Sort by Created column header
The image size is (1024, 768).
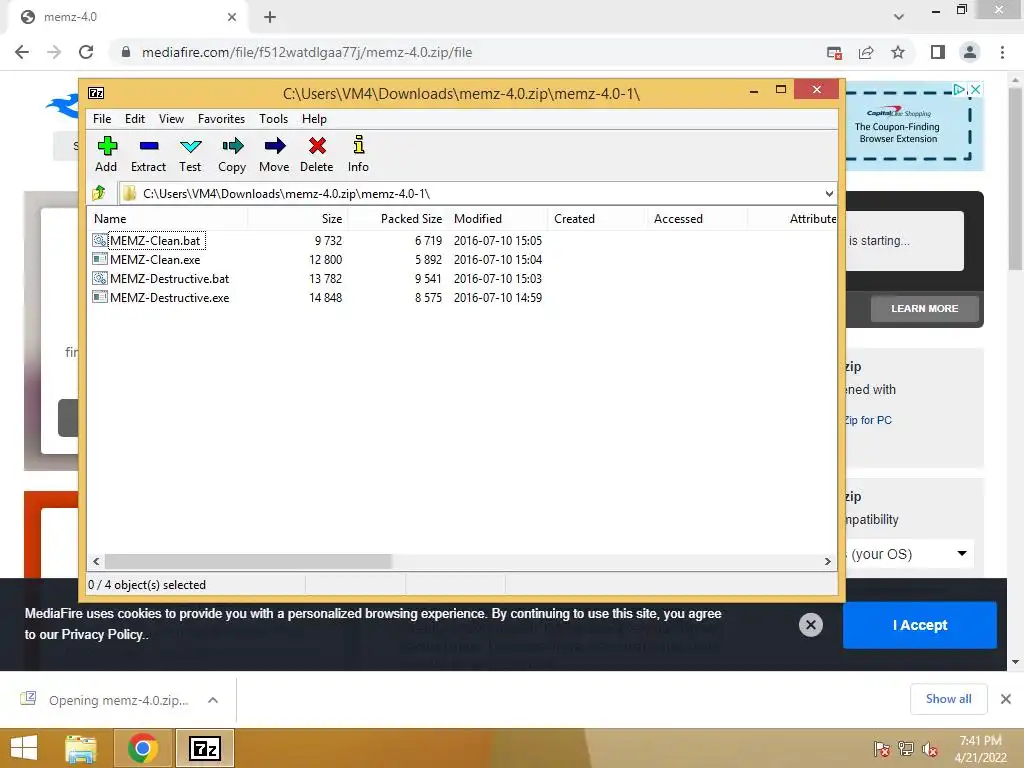[597, 219]
